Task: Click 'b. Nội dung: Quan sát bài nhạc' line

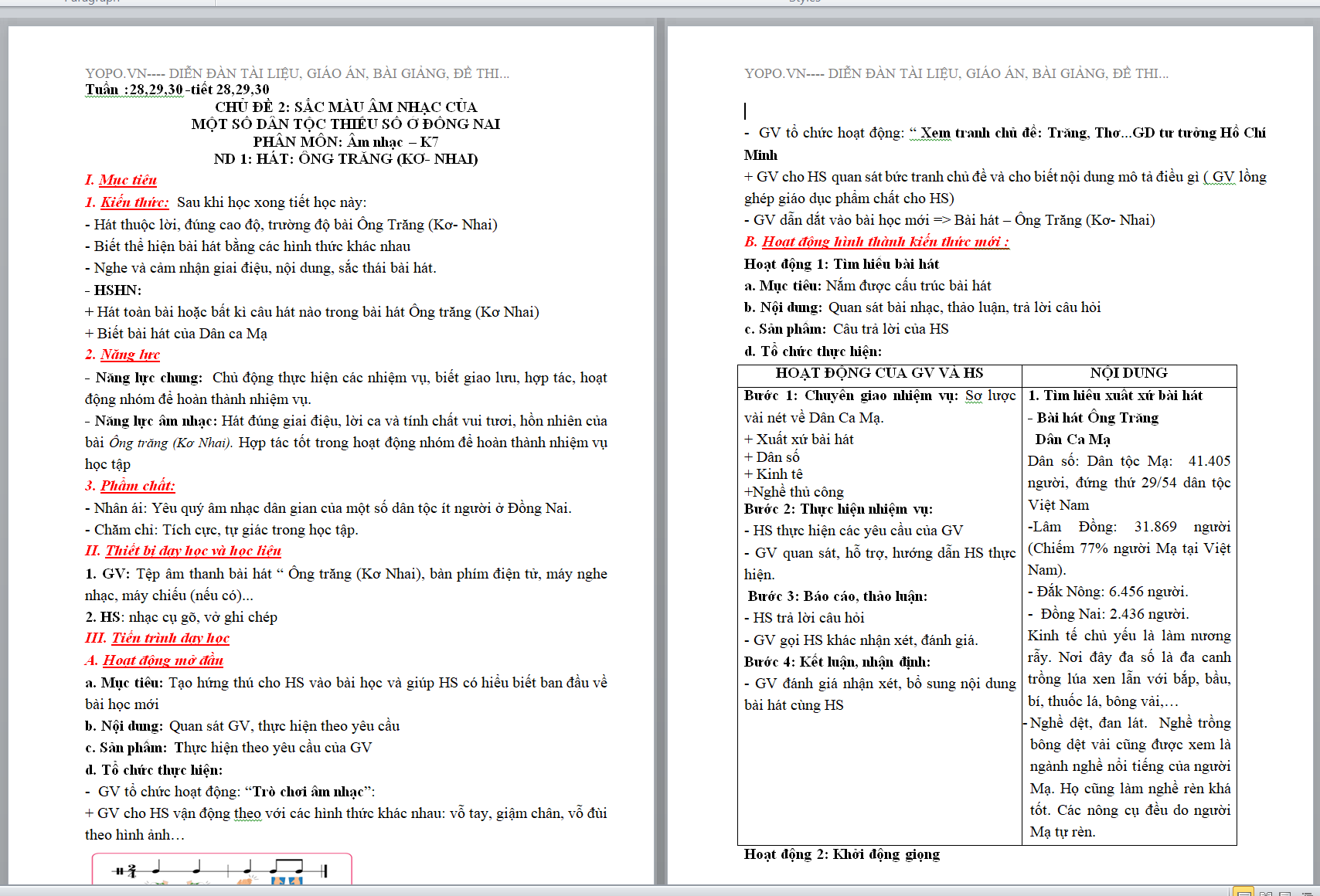Action: tap(922, 307)
